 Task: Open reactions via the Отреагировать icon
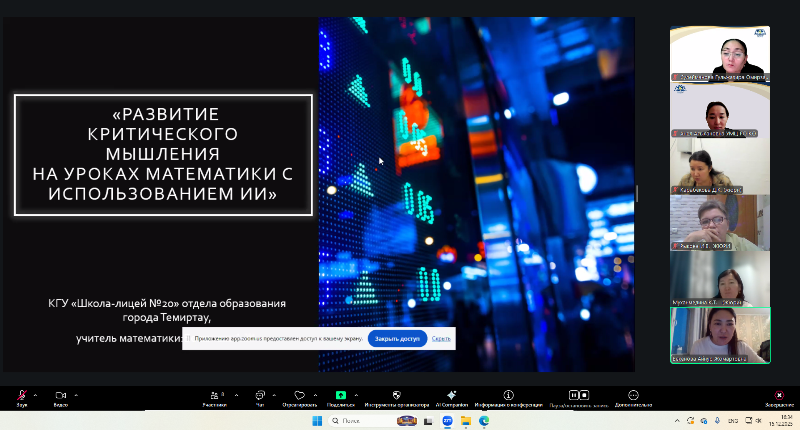coord(299,396)
